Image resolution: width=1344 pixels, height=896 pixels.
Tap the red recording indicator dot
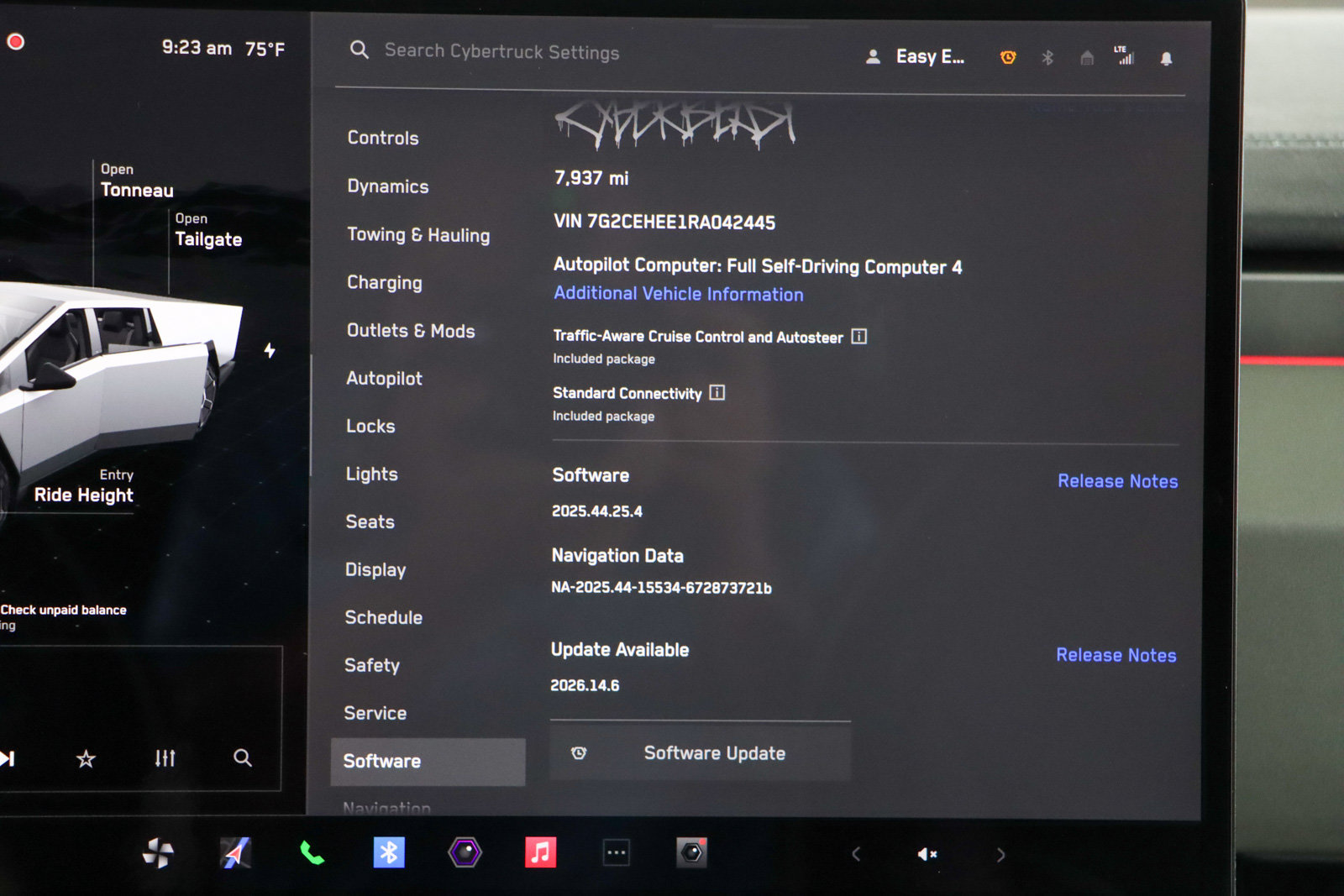(15, 42)
